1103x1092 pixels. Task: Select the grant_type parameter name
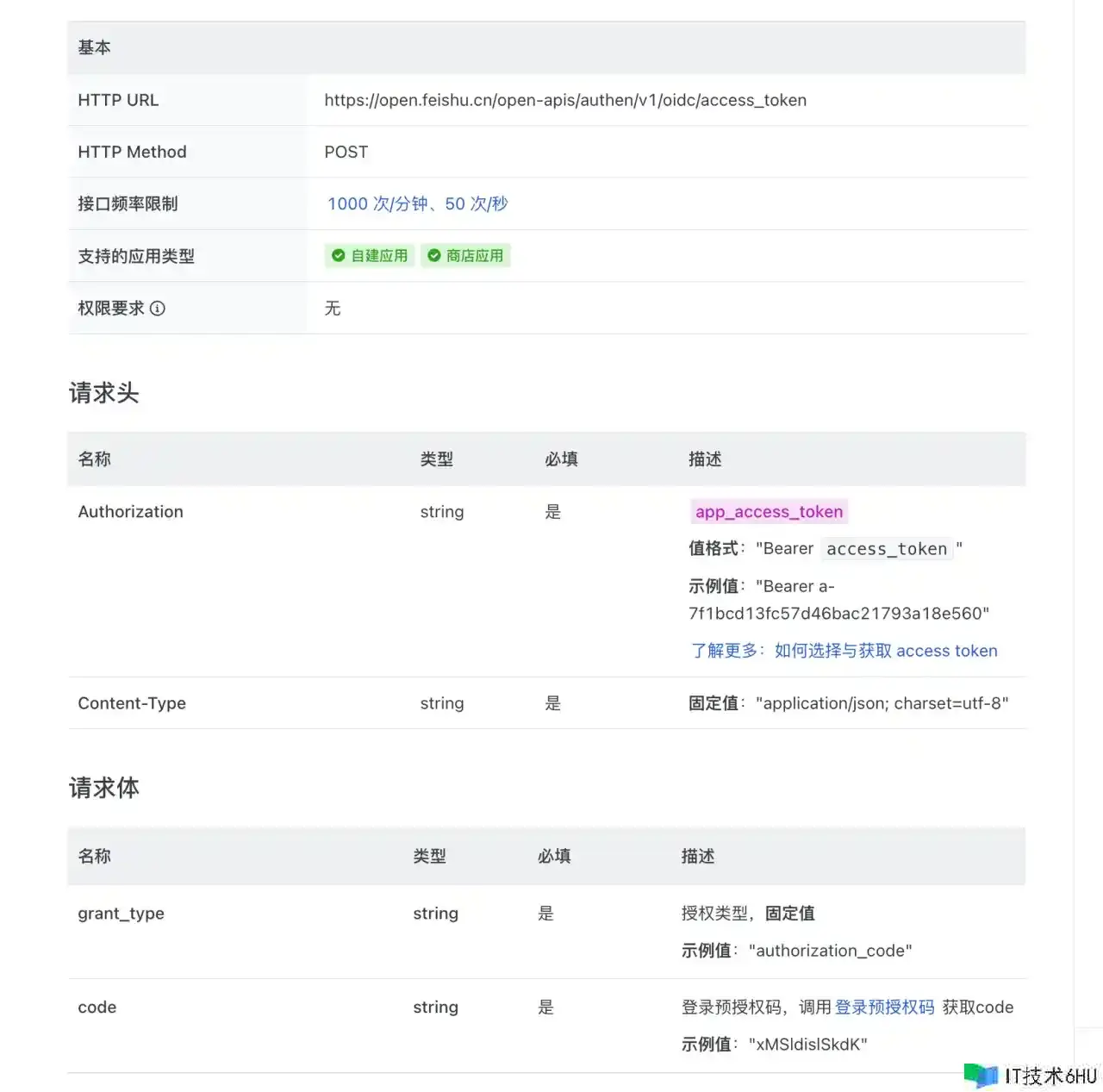coord(121,914)
